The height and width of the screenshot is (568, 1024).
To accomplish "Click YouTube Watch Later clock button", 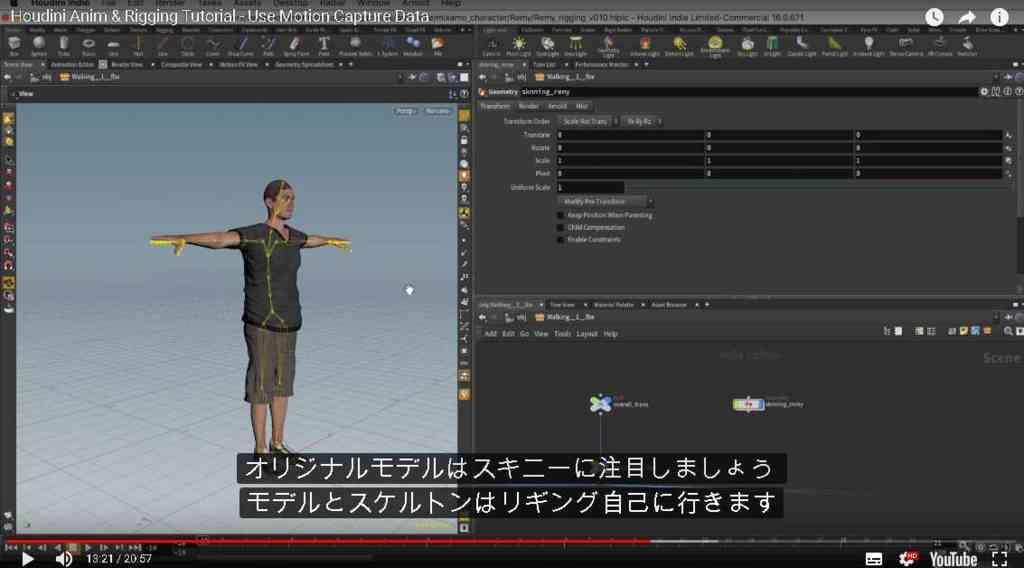I will [934, 17].
